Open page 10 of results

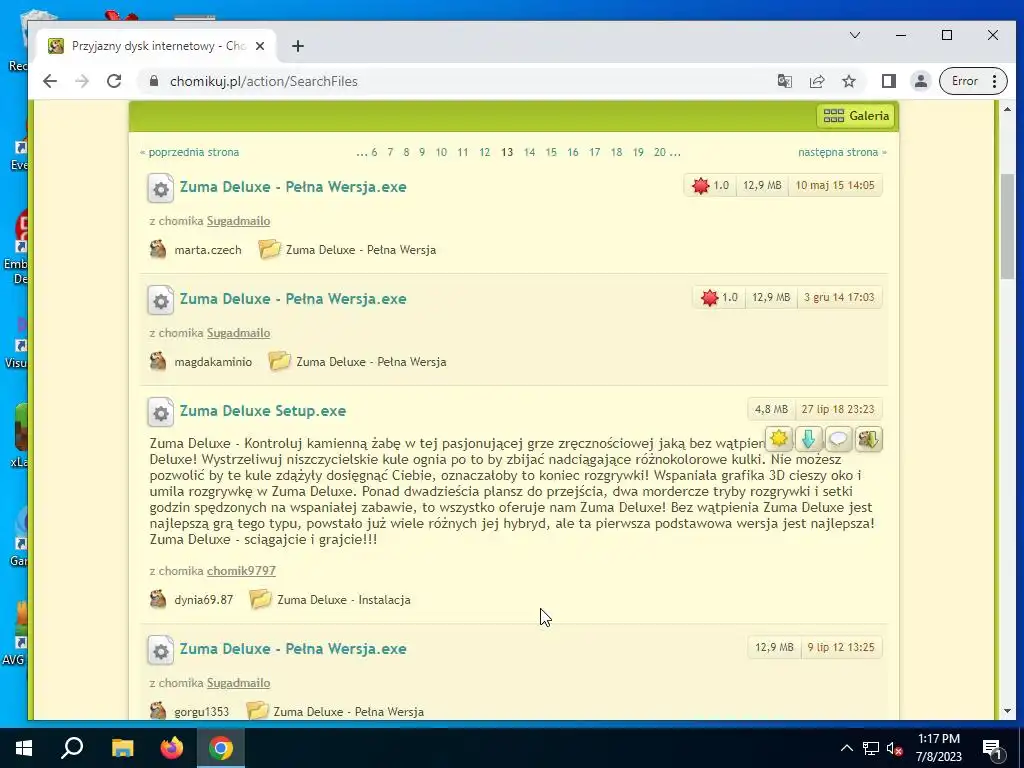click(441, 152)
